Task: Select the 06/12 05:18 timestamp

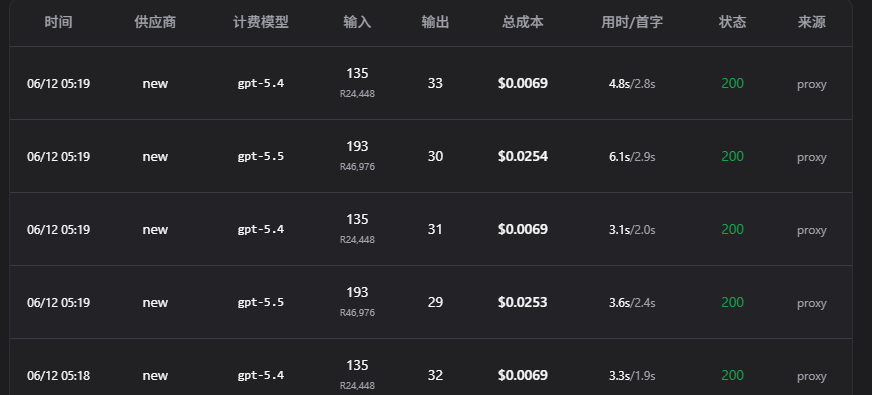Action: [58, 376]
